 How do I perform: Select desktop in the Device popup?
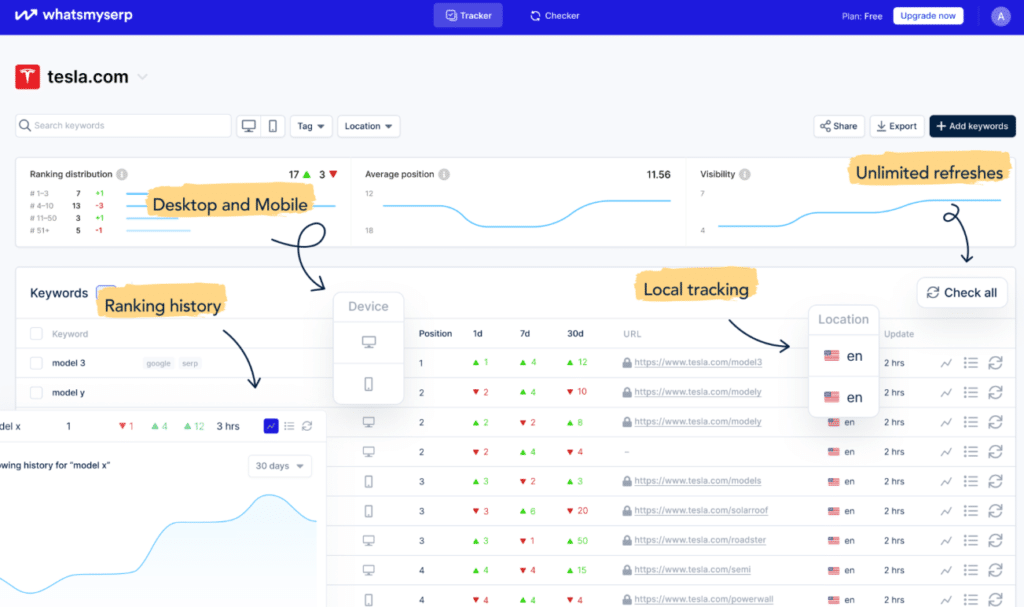point(368,342)
